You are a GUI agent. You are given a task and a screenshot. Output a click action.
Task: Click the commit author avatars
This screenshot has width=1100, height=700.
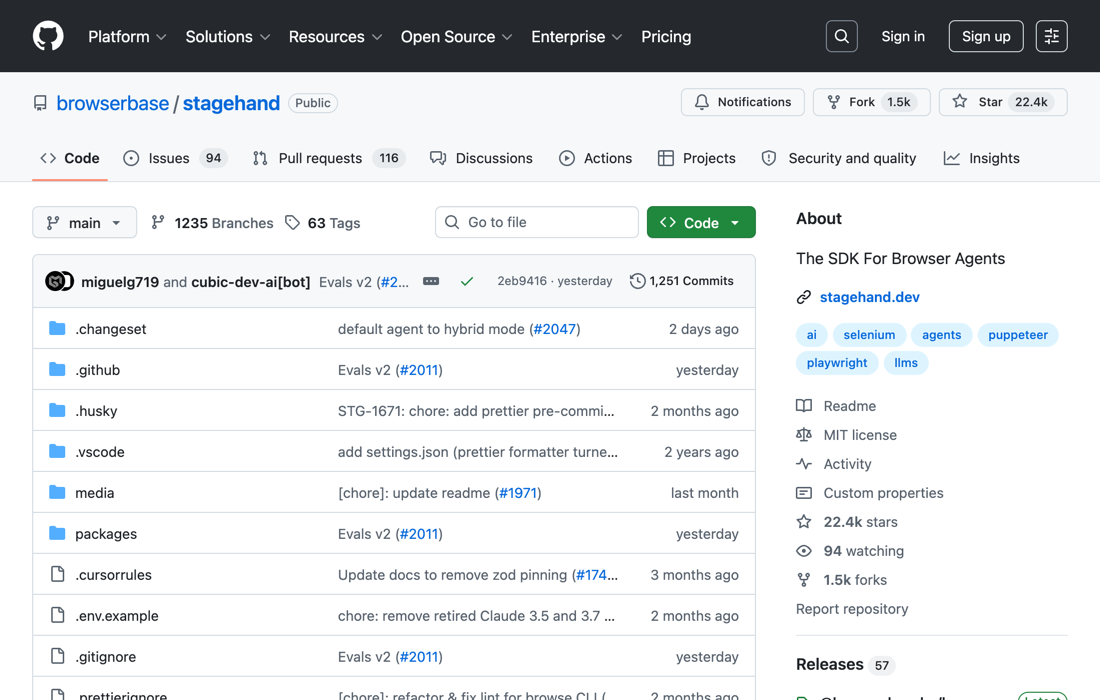(60, 281)
